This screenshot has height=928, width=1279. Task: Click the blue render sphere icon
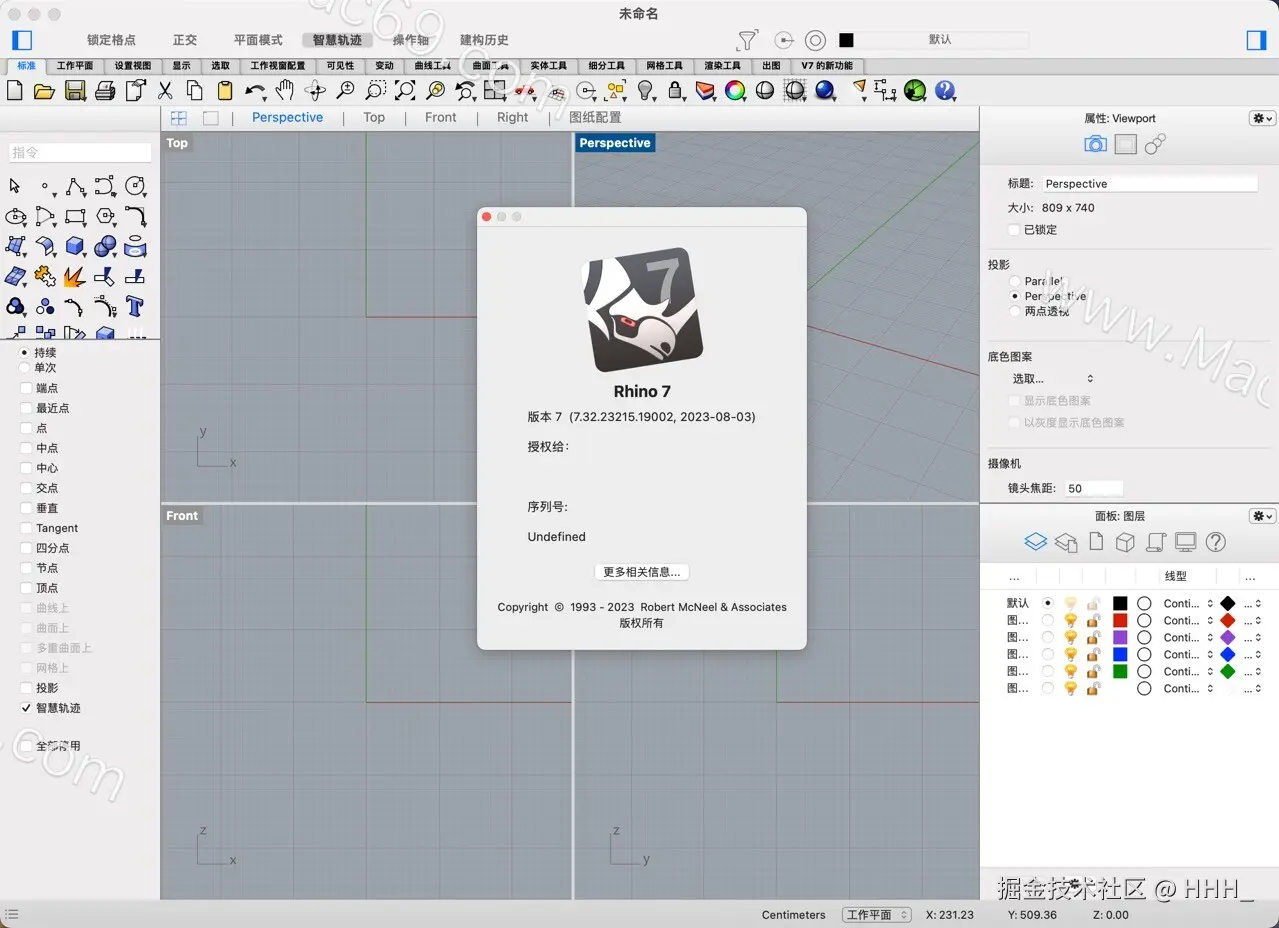825,91
